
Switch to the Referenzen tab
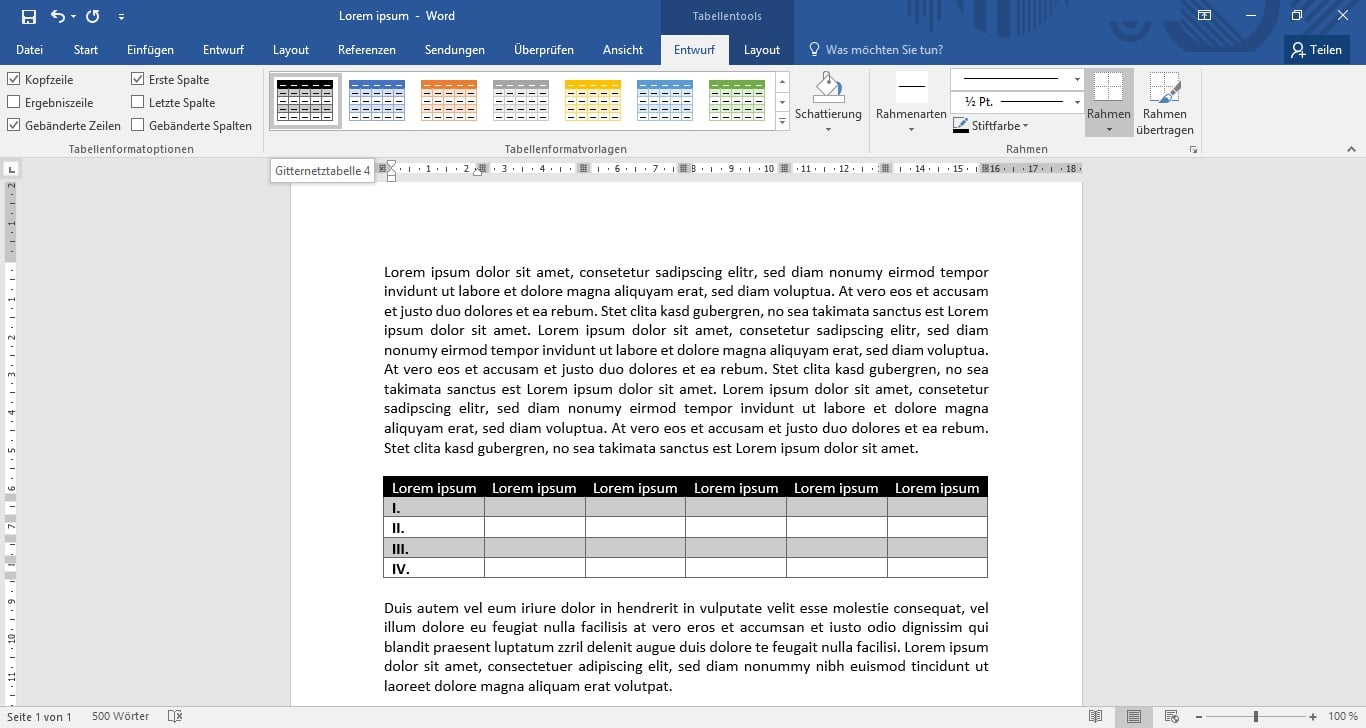point(367,50)
